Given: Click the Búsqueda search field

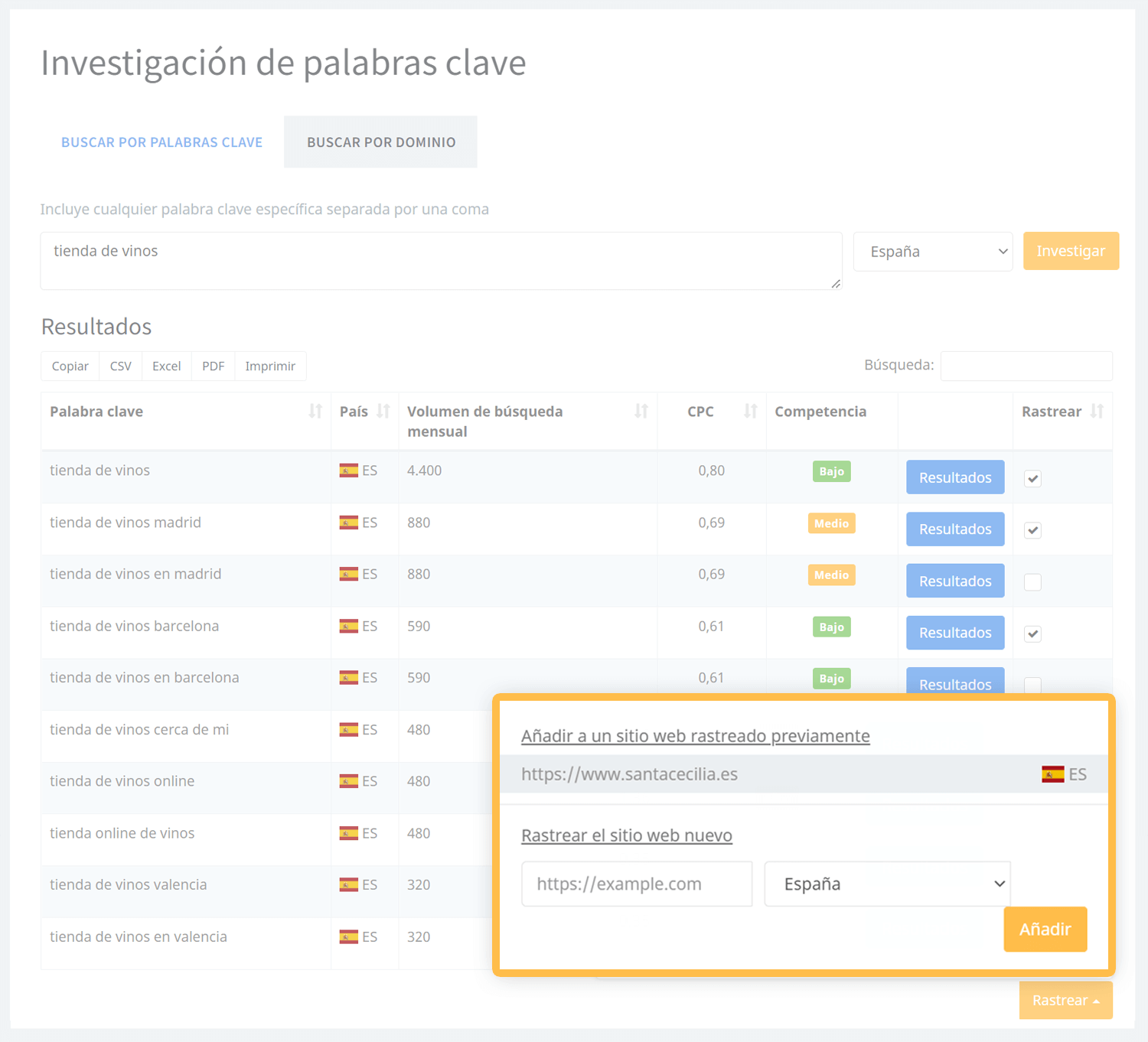Looking at the screenshot, I should (1026, 365).
